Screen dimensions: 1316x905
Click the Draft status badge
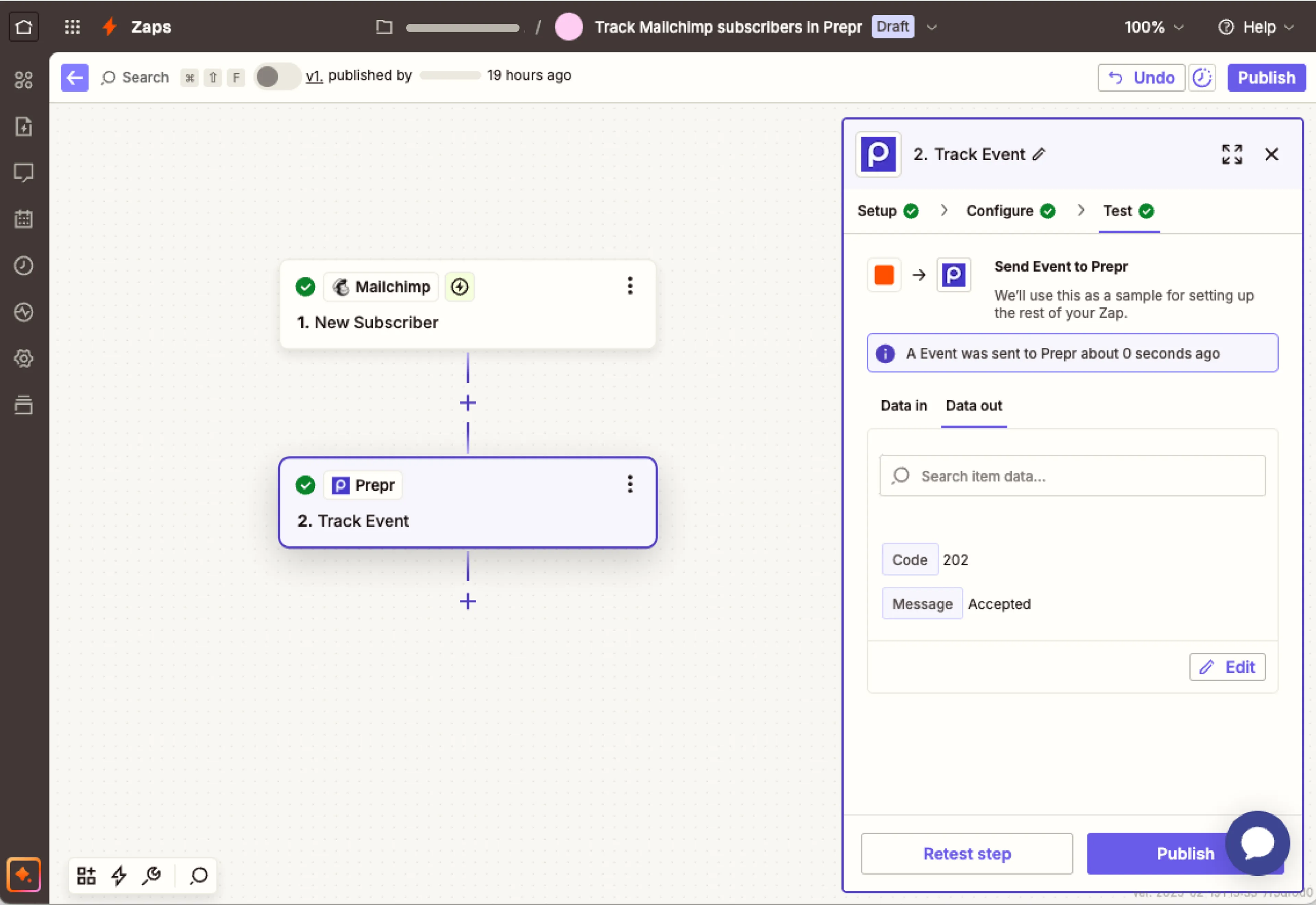(893, 27)
